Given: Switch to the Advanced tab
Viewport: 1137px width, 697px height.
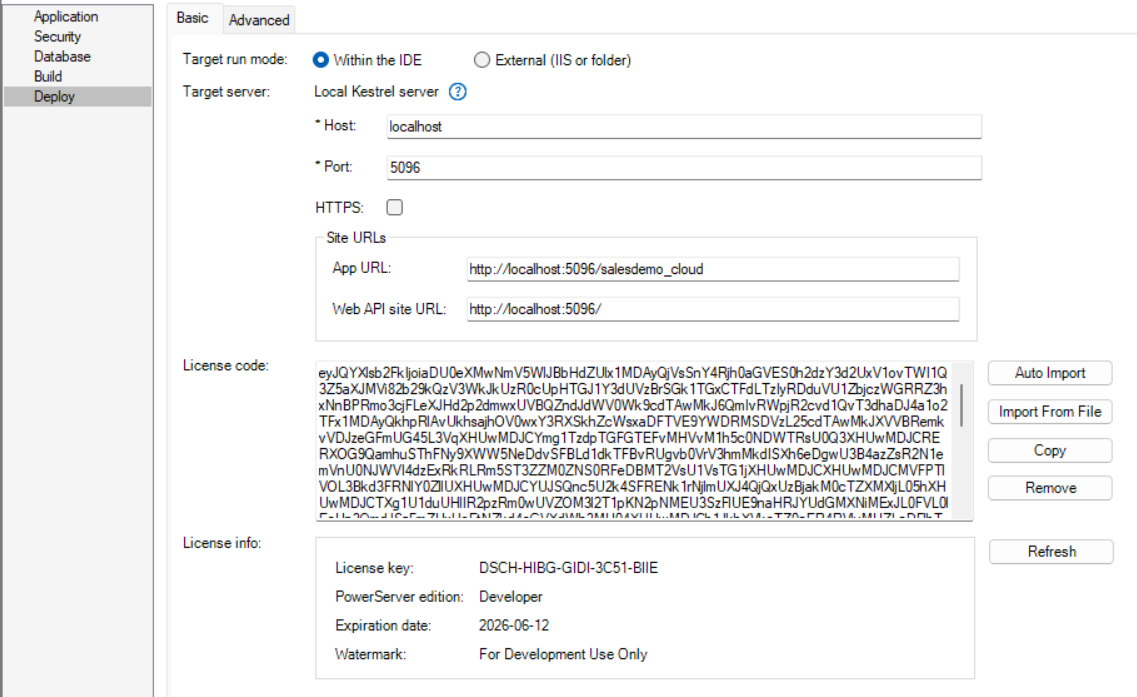Looking at the screenshot, I should click(x=258, y=19).
